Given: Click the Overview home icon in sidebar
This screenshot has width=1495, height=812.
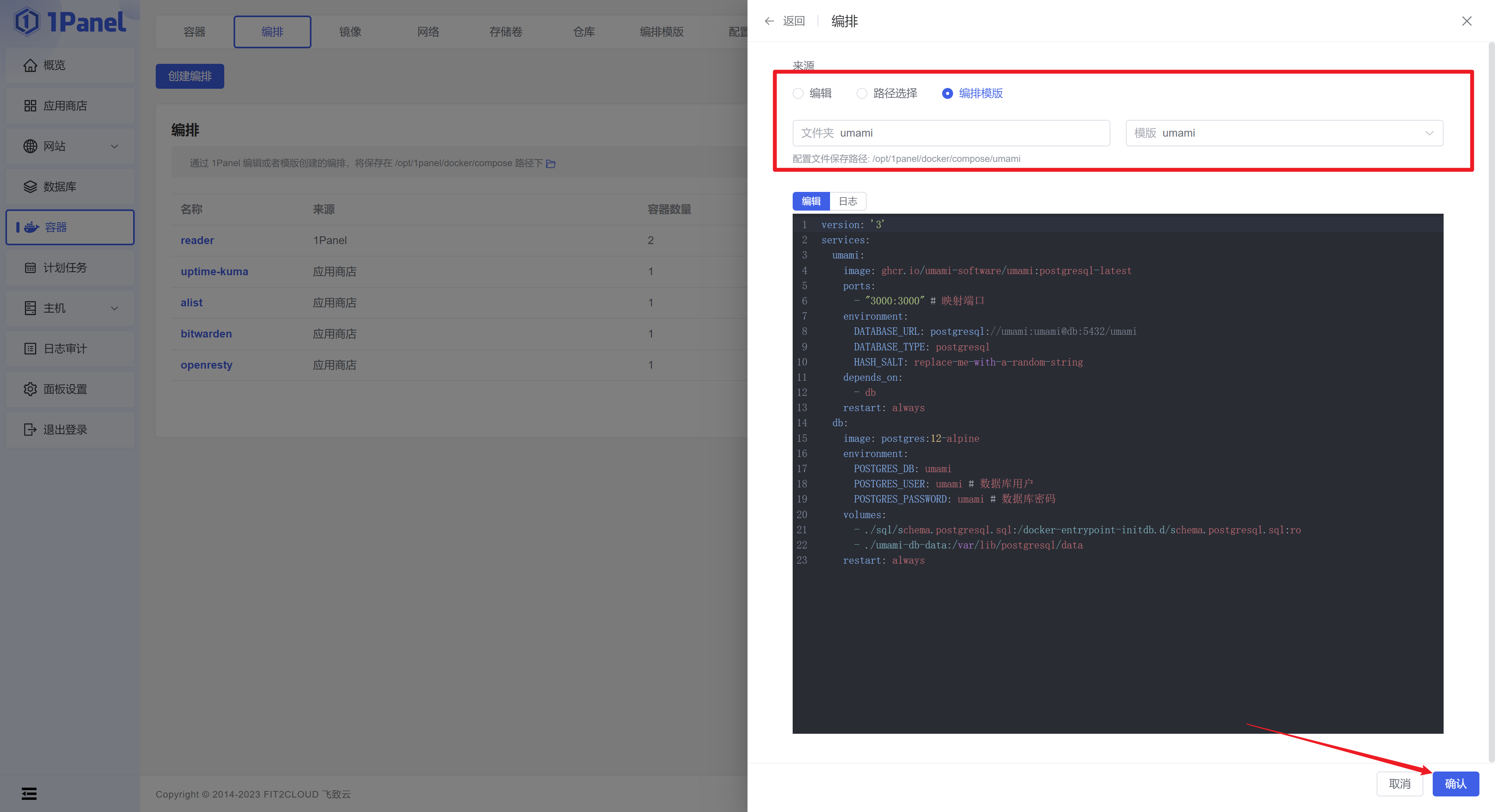Looking at the screenshot, I should tap(30, 65).
